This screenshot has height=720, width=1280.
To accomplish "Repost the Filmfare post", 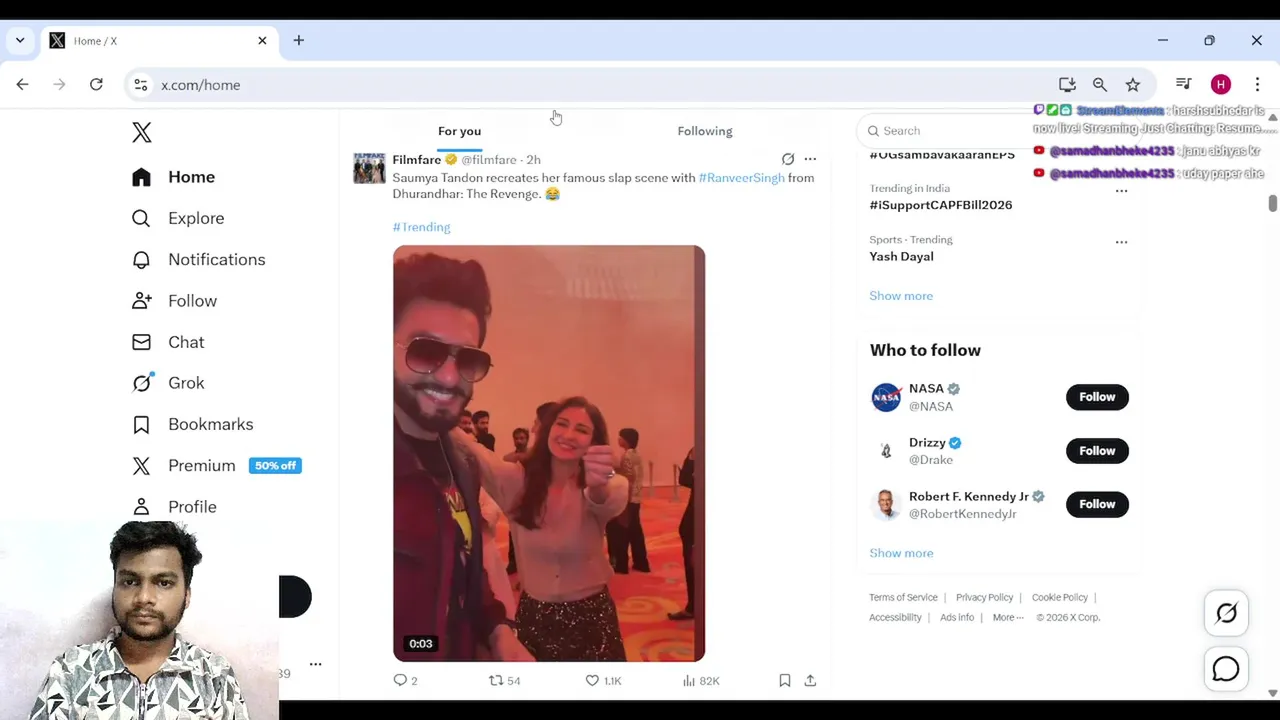I will 504,681.
